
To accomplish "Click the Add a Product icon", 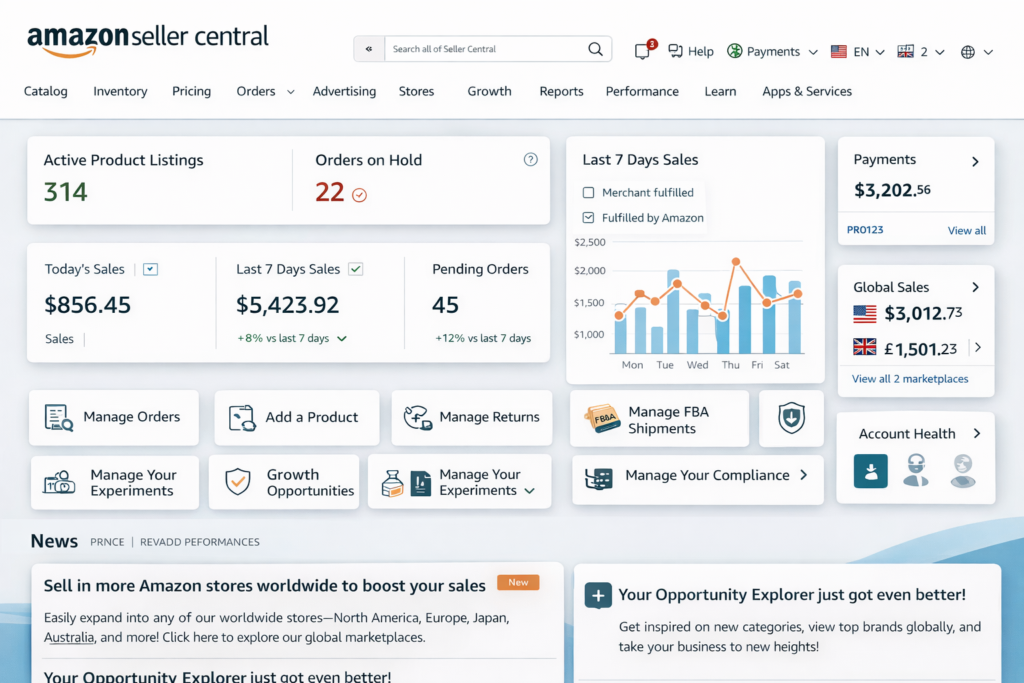I will (242, 418).
